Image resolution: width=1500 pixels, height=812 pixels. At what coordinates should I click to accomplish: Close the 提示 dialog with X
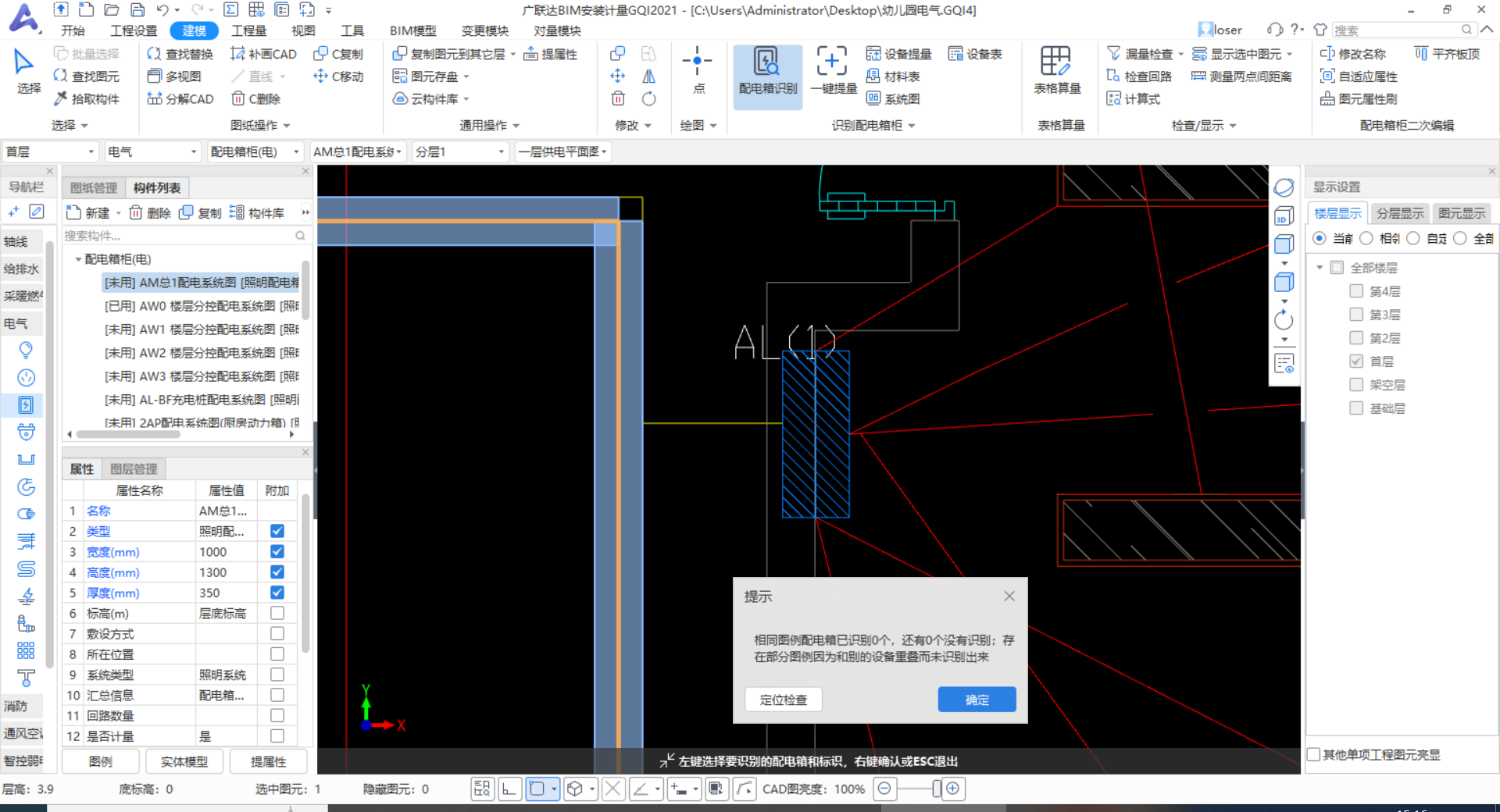(1009, 596)
